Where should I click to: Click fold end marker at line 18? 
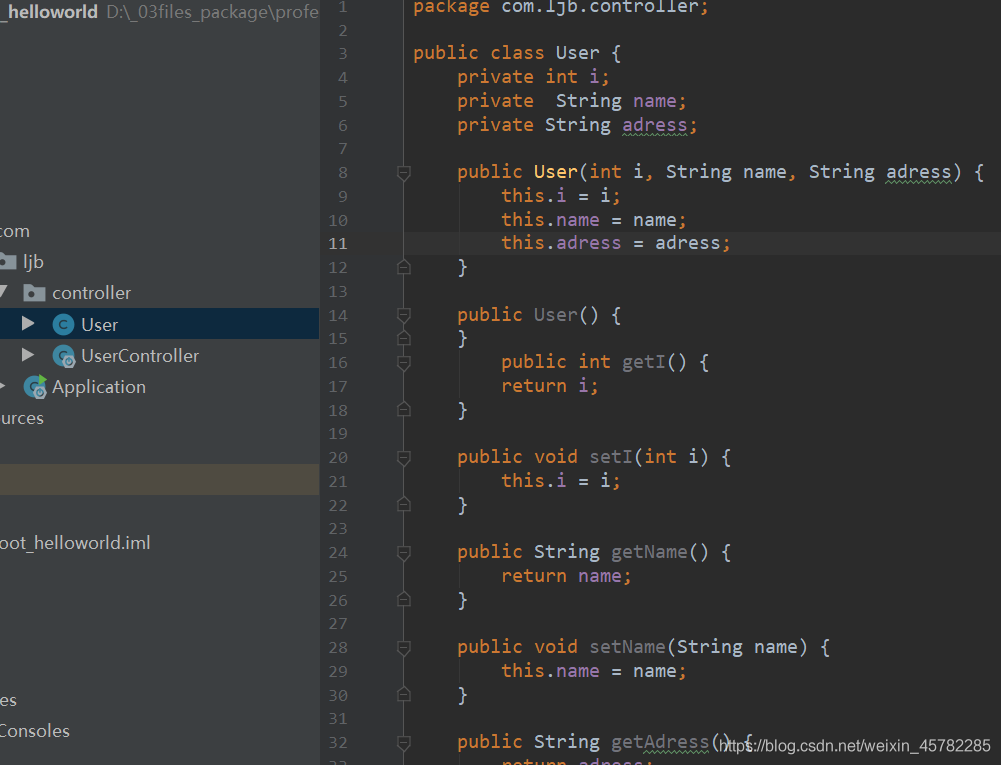point(403,410)
